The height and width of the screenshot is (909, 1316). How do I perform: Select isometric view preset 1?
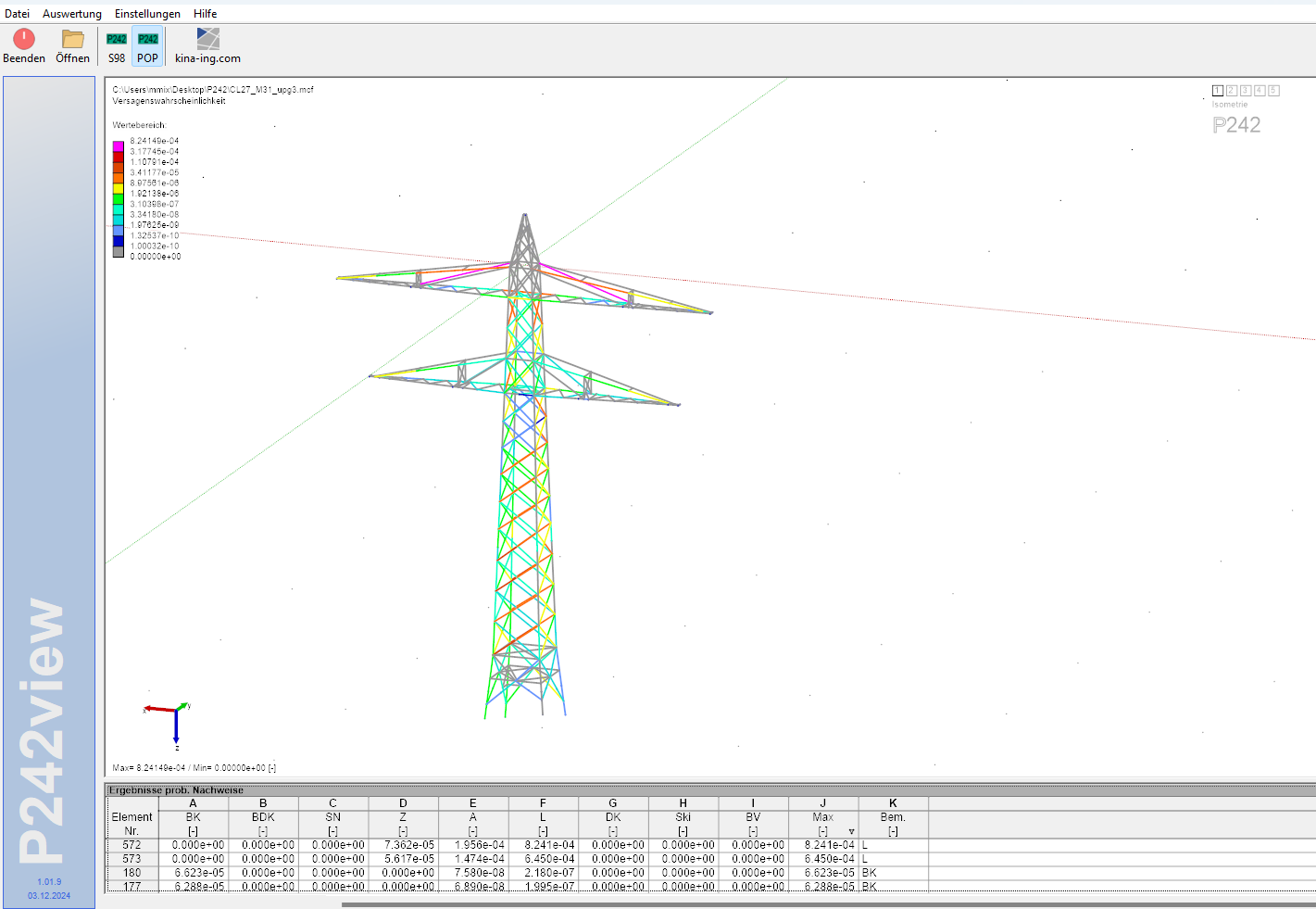point(1218,91)
